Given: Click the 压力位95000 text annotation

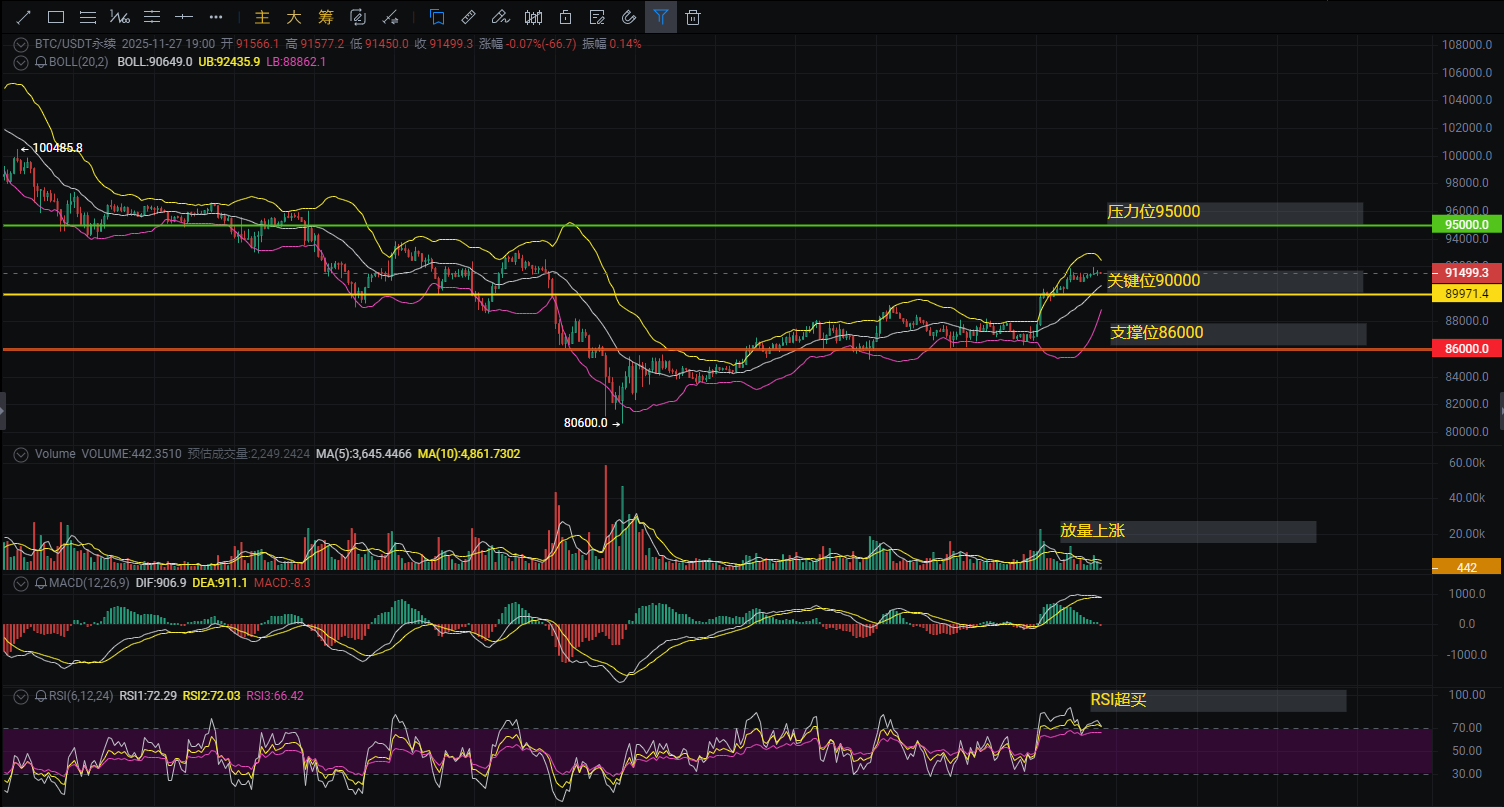Looking at the screenshot, I should coord(1153,212).
